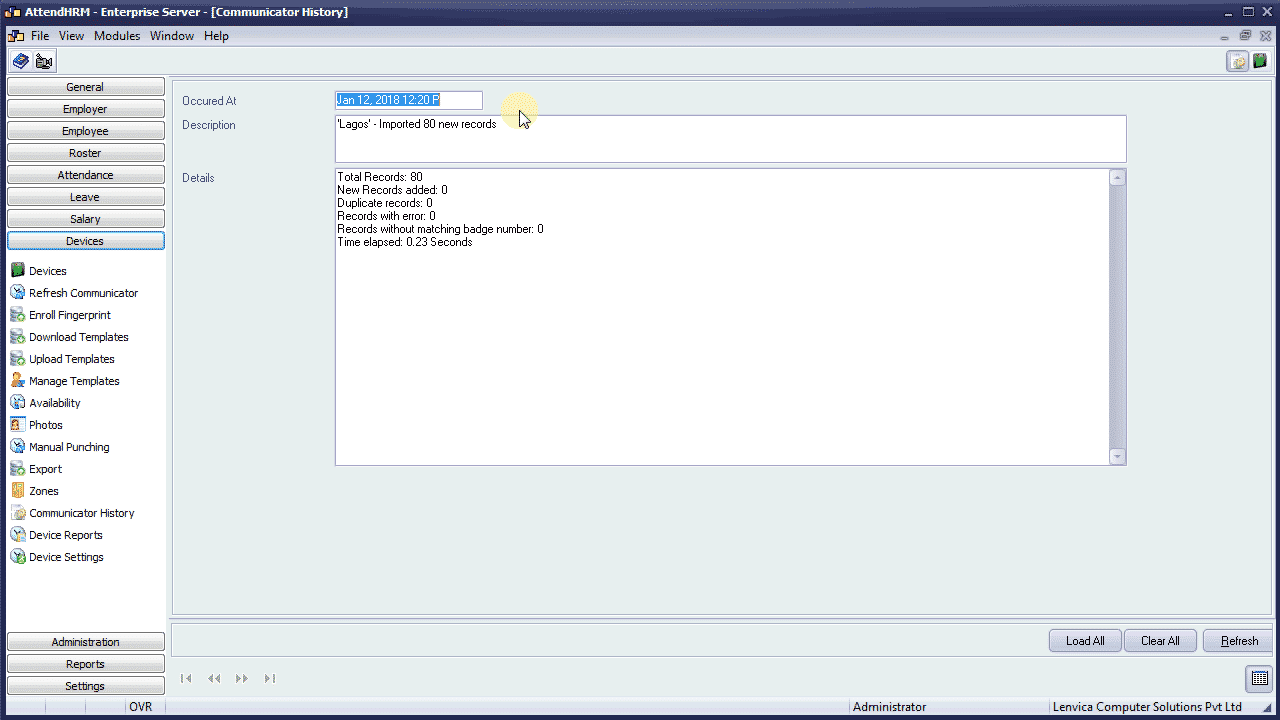The image size is (1280, 720).
Task: Open the Devices sidebar item icon
Action: pos(17,271)
